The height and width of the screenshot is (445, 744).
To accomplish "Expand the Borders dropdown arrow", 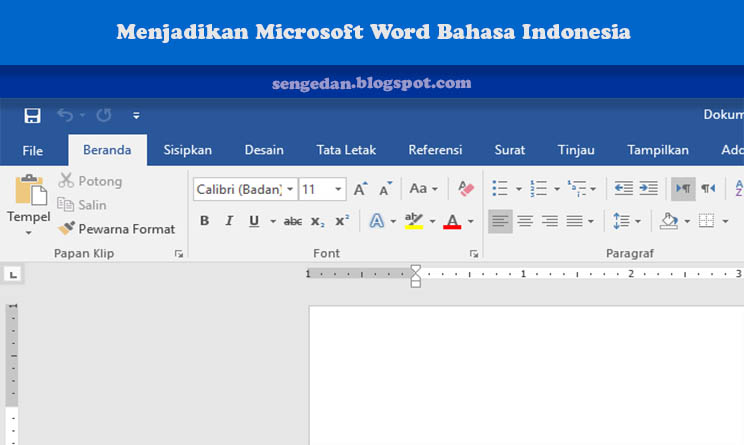I will coord(725,221).
